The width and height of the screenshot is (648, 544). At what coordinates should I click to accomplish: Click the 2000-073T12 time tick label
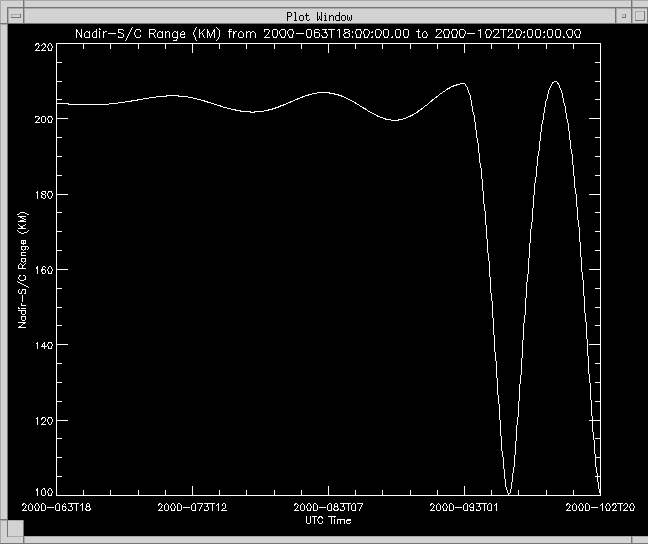coord(193,508)
